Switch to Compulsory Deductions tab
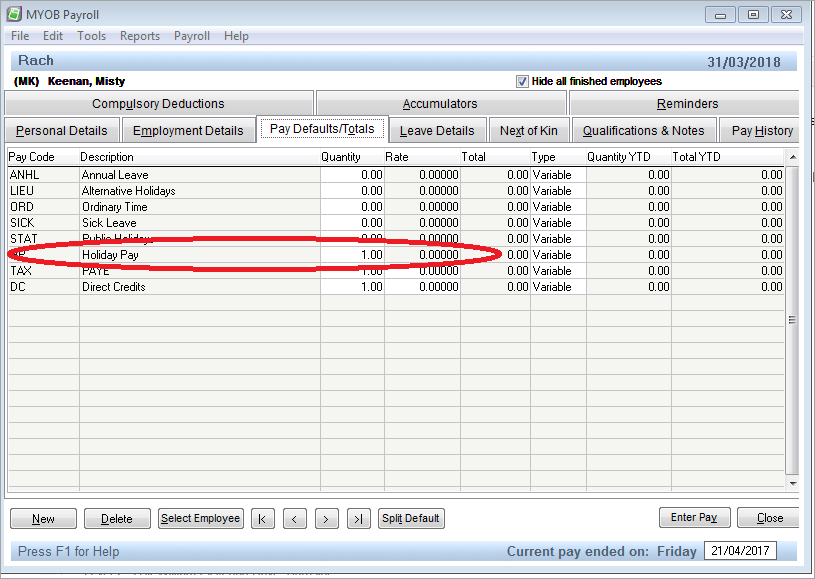This screenshot has width=815, height=579. coord(159,103)
